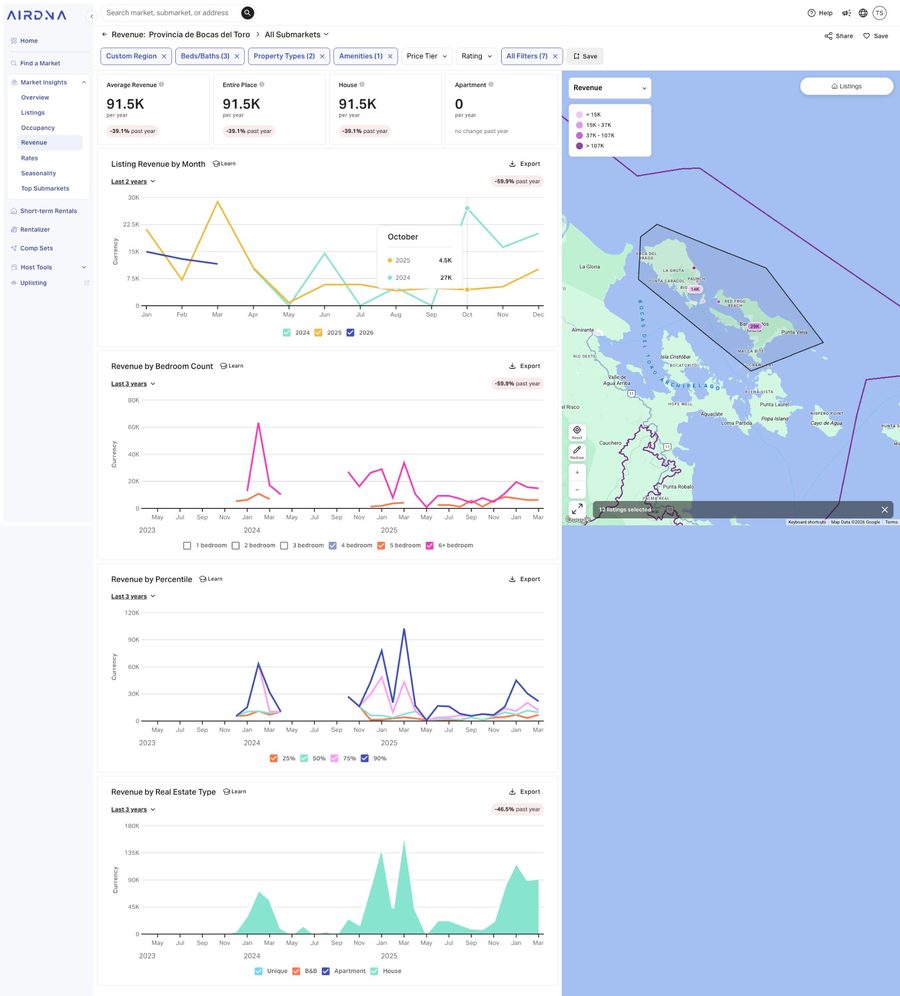Uncheck the 5 bedroom filter
The height and width of the screenshot is (996, 900).
pos(381,544)
